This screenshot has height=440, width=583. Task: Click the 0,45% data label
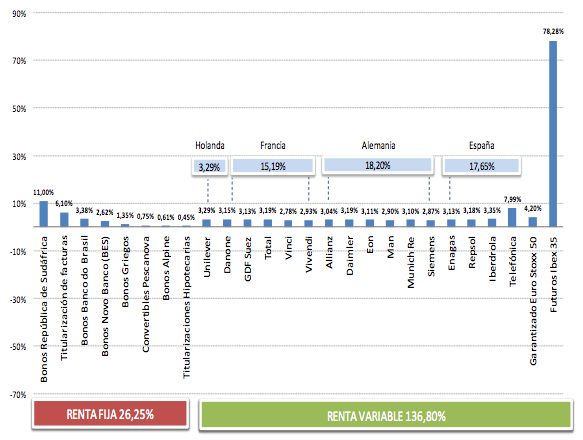186,217
